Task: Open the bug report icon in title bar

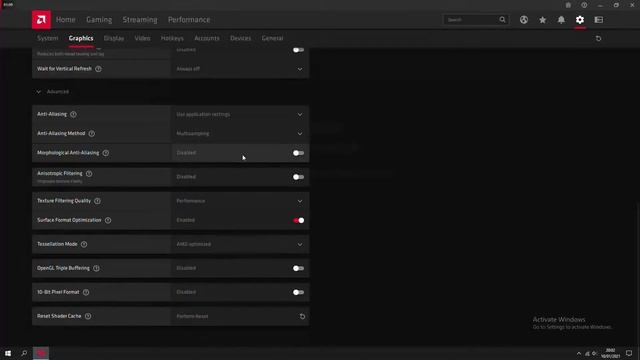Action: pyautogui.click(x=568, y=5)
